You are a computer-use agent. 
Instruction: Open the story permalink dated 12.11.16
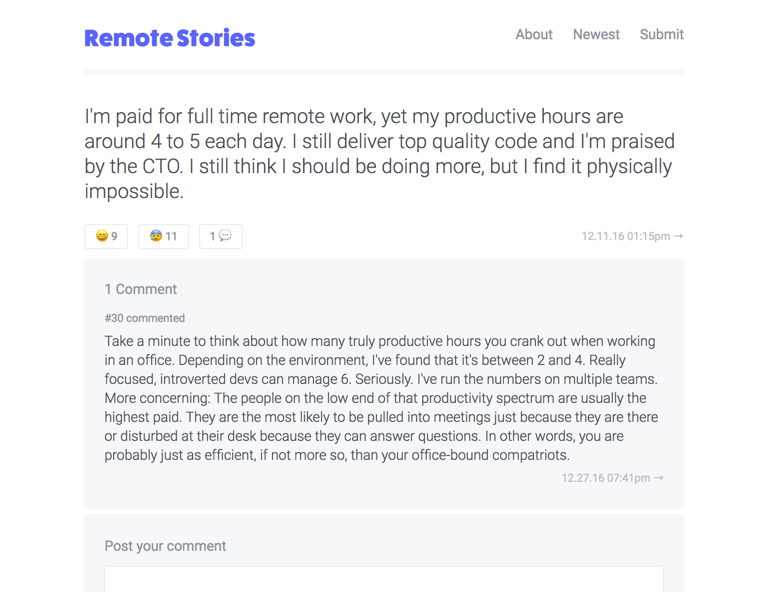(625, 236)
